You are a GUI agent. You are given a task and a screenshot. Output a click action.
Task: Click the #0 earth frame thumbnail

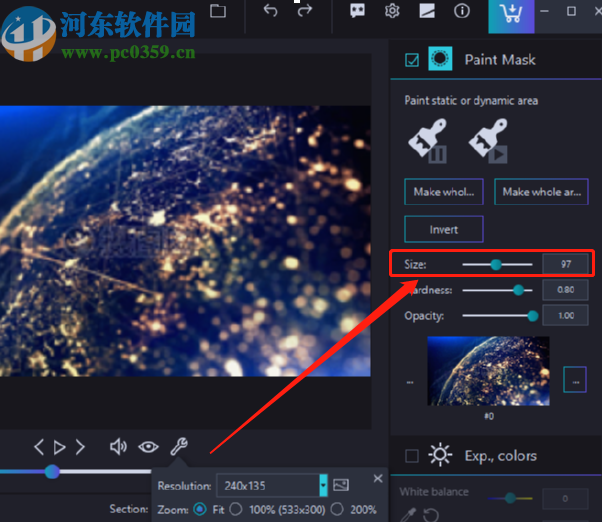488,371
